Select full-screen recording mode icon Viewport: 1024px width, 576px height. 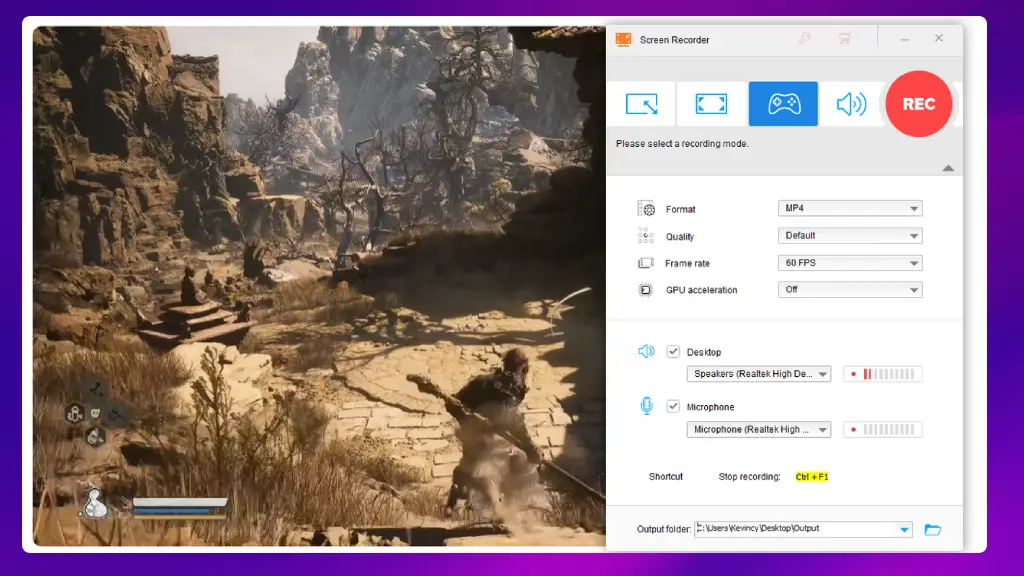click(x=711, y=104)
